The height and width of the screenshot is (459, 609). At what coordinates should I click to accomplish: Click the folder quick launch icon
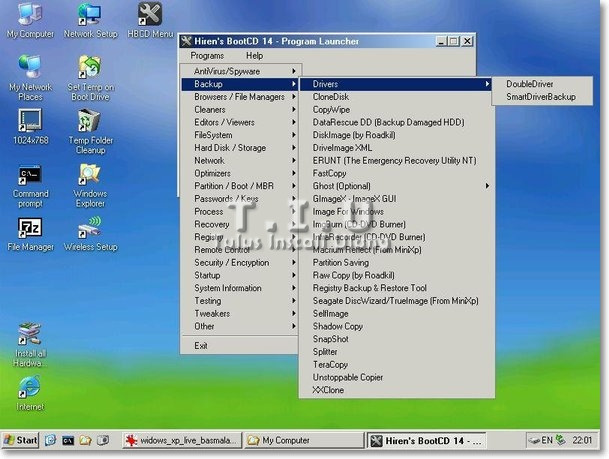(x=85, y=440)
